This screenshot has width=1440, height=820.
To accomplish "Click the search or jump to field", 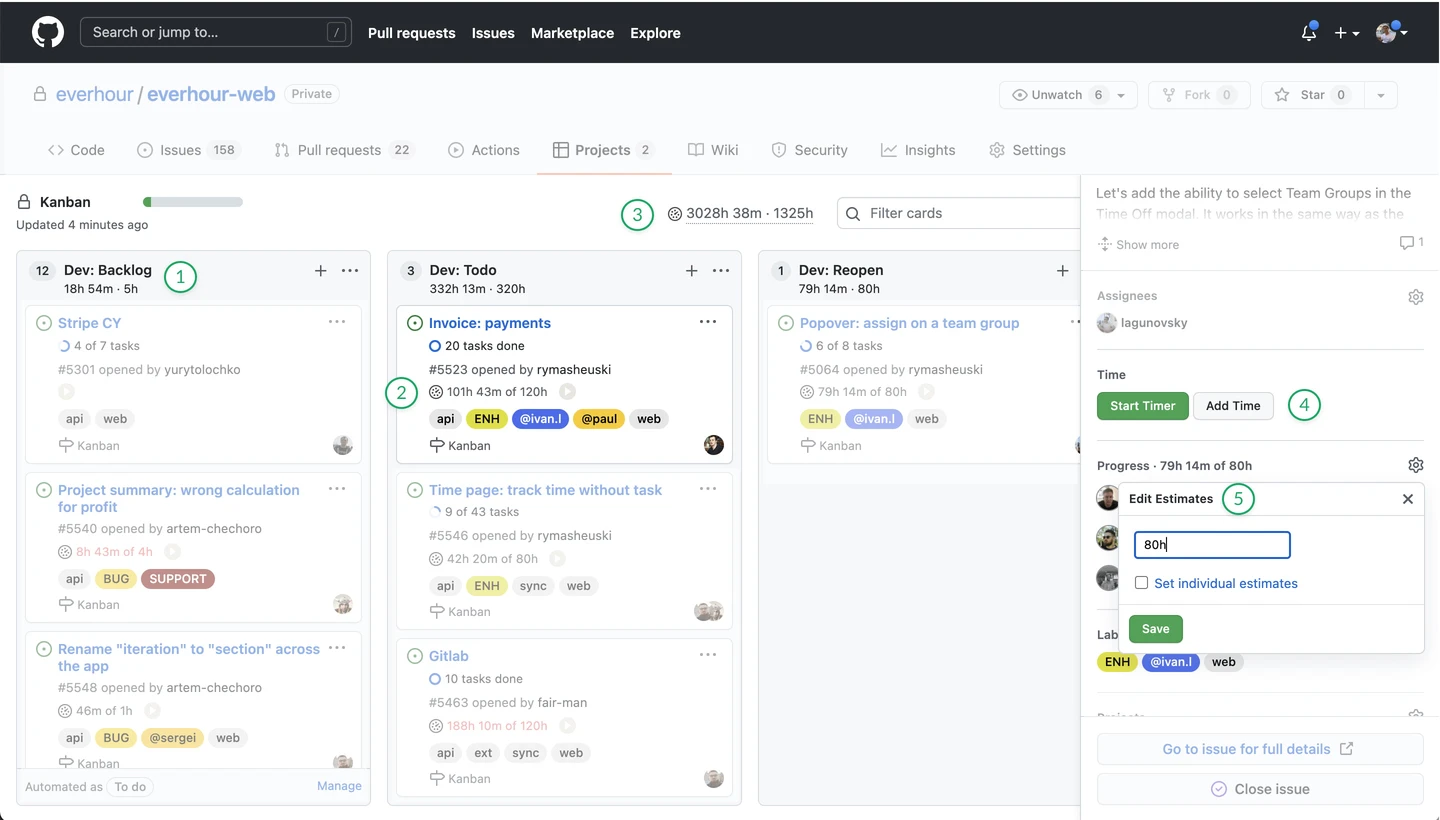I will point(216,32).
